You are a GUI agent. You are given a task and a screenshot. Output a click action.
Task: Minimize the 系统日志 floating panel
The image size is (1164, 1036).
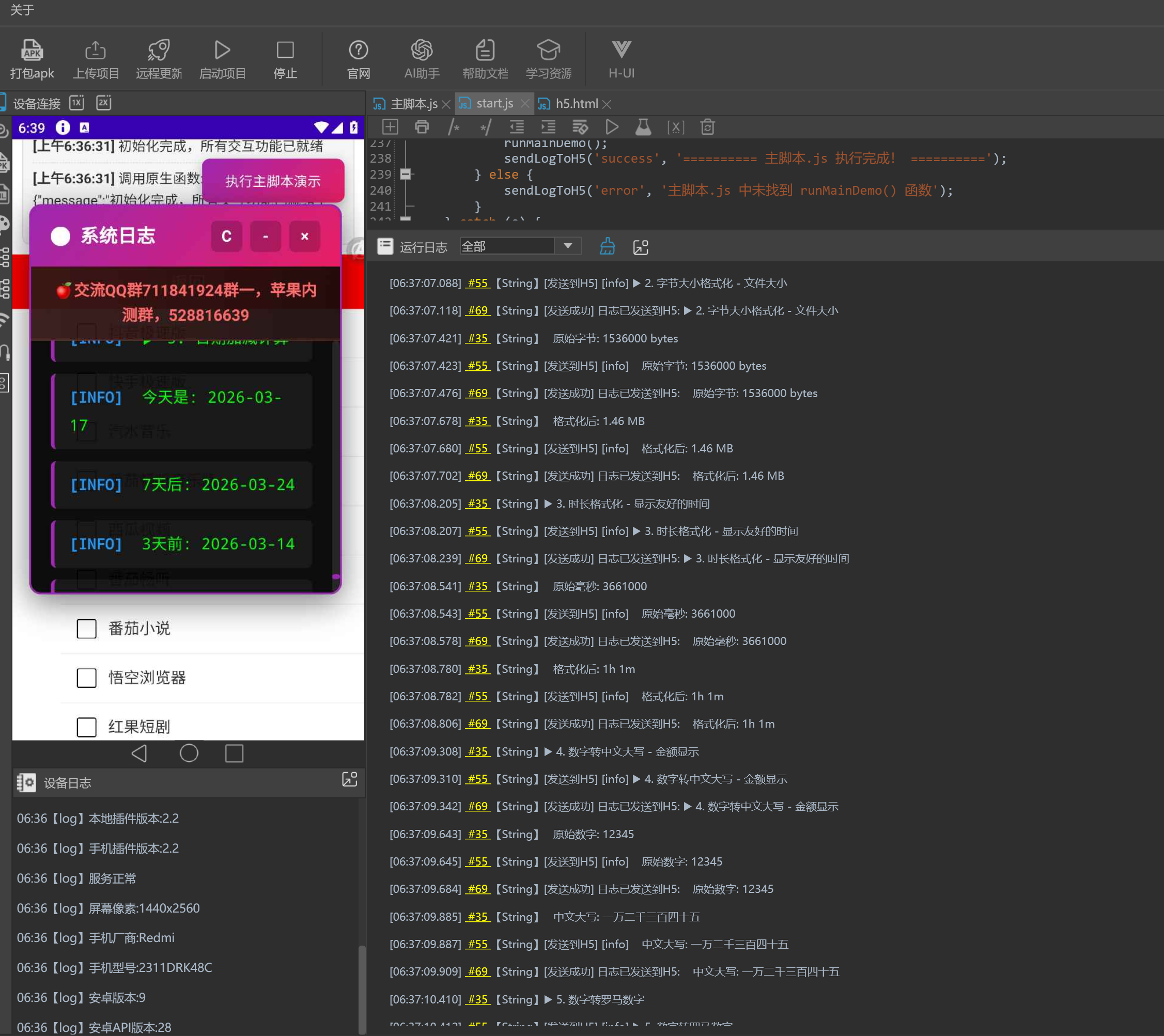point(266,236)
